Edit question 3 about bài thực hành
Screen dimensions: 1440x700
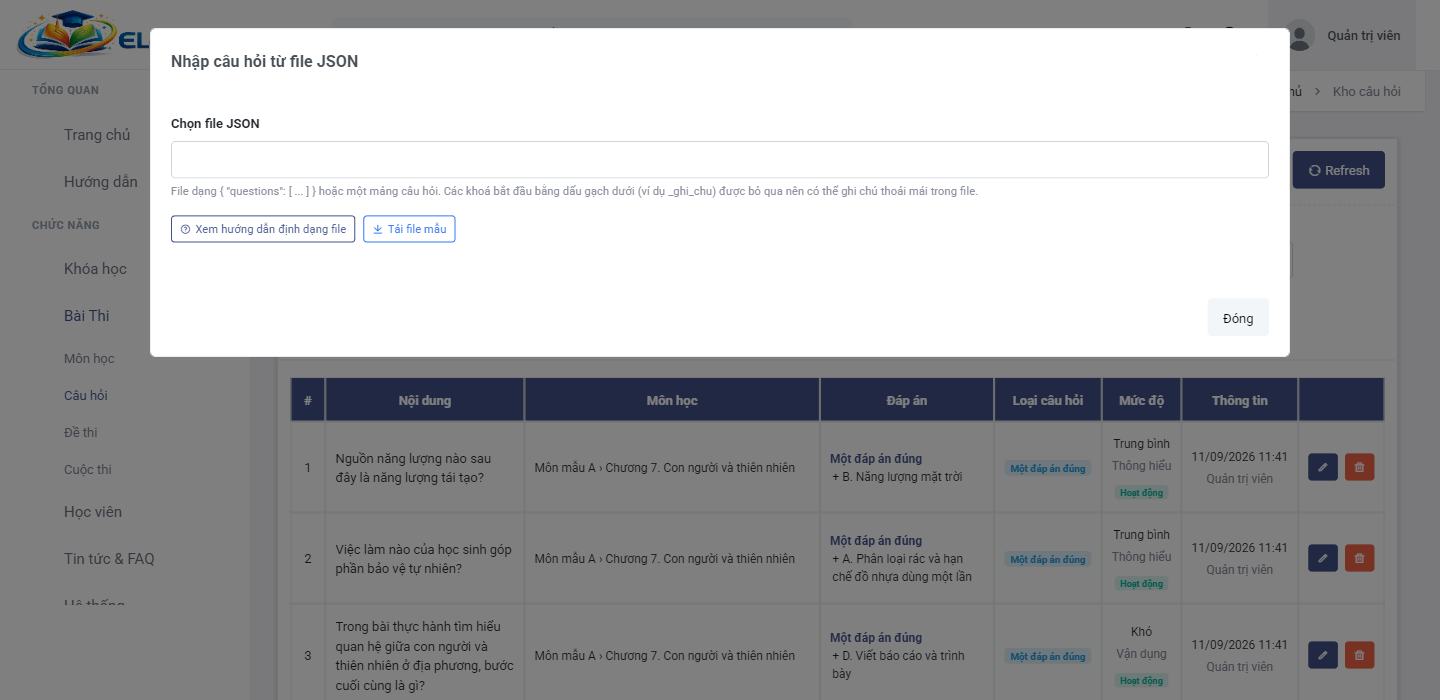[x=1323, y=655]
